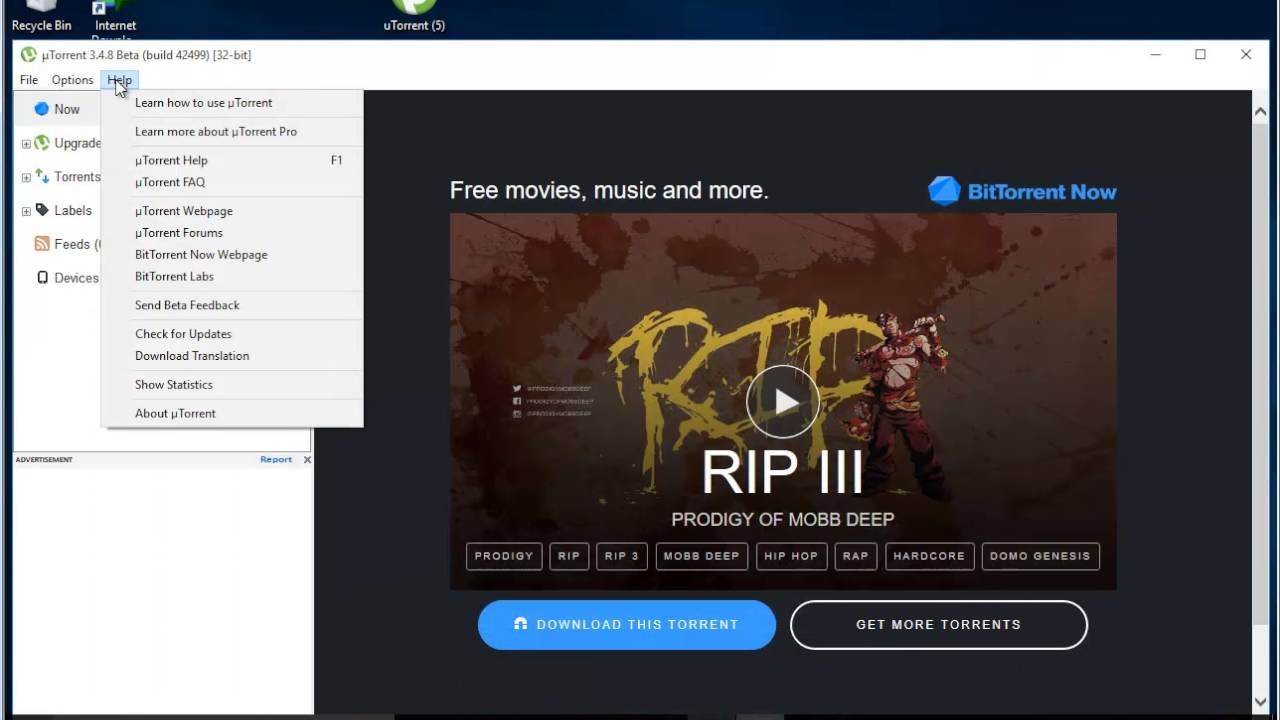Open the Recycle Bin desktop icon
Viewport: 1280px width, 720px height.
(42, 16)
